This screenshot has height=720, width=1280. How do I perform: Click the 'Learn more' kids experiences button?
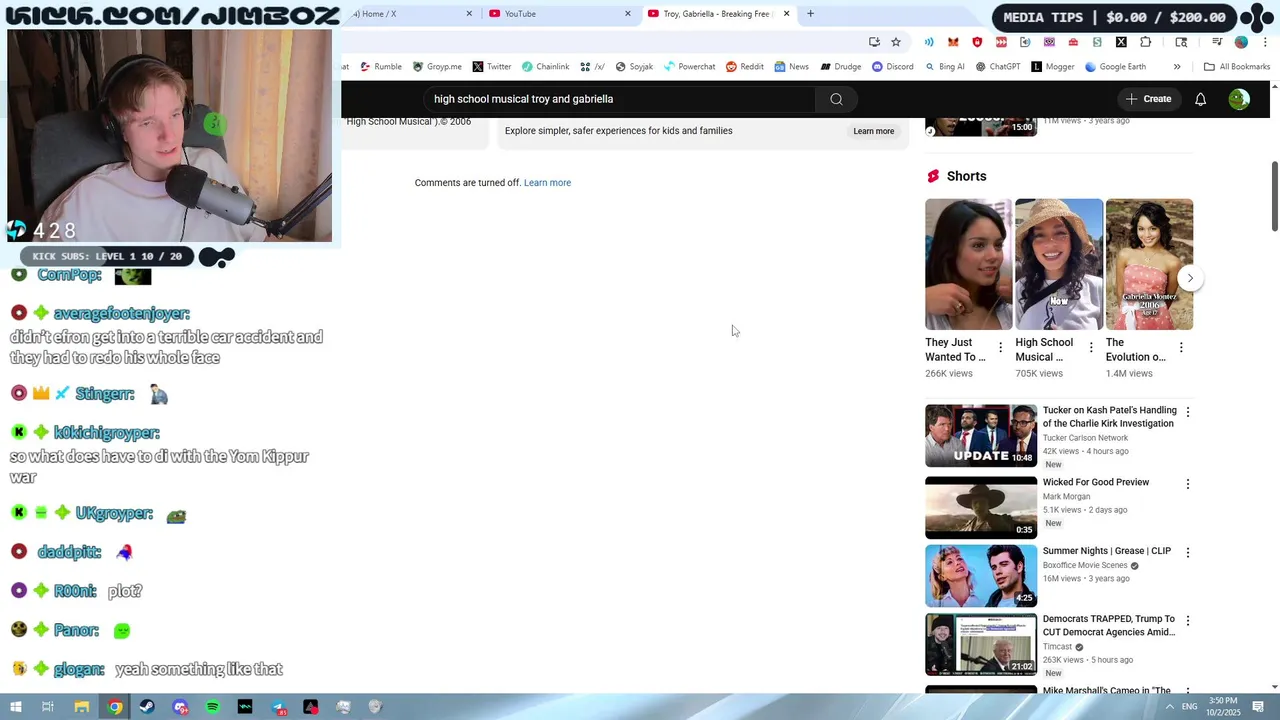873,131
